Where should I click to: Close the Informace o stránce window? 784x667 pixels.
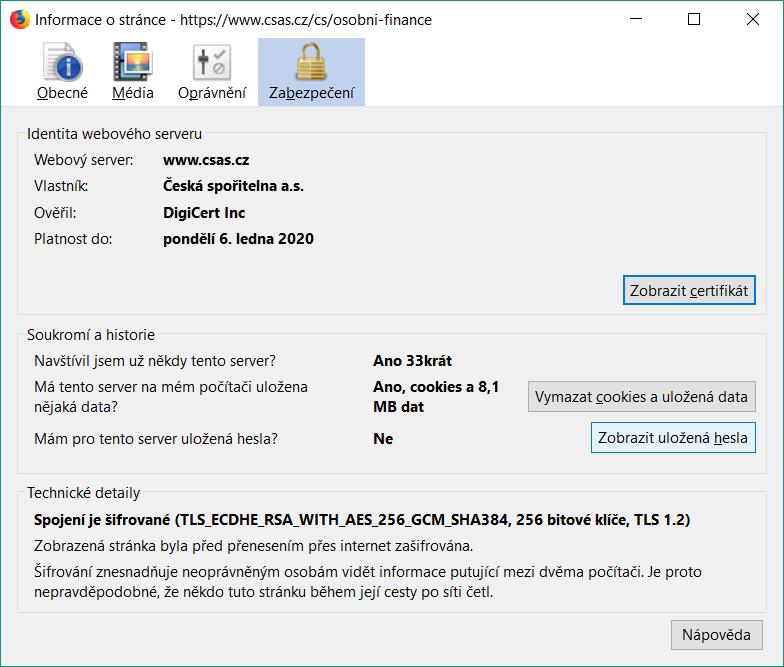pos(752,20)
